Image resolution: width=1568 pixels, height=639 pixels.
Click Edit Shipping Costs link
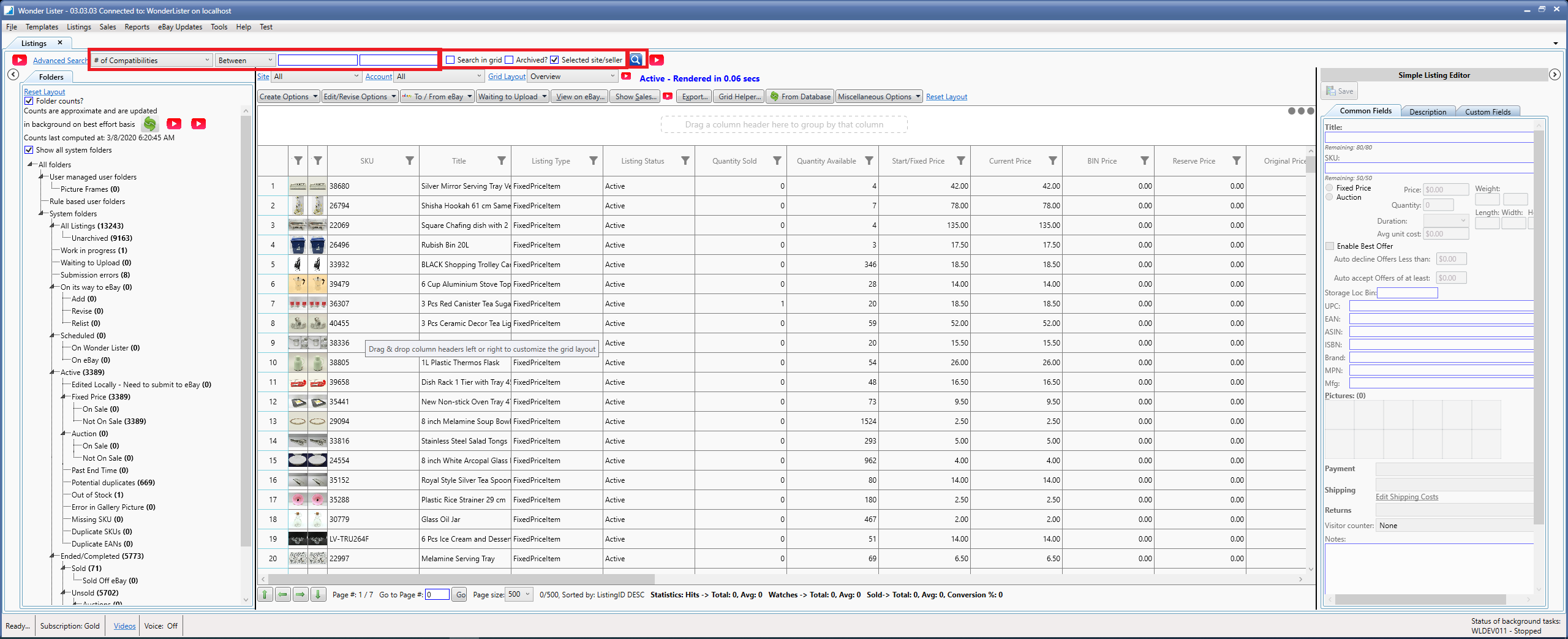click(x=1406, y=497)
